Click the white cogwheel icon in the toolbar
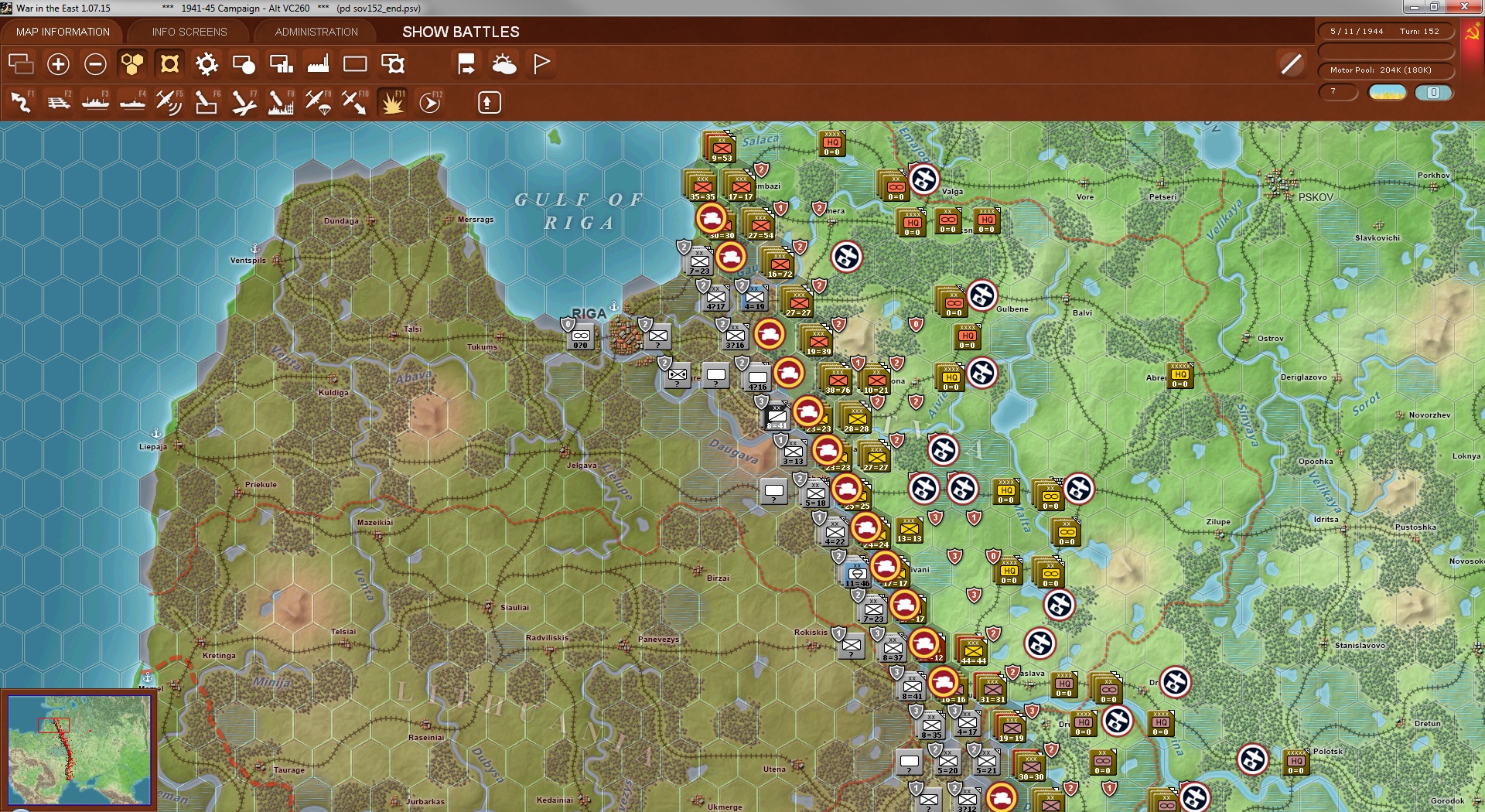Viewport: 1485px width, 812px height. 207,64
